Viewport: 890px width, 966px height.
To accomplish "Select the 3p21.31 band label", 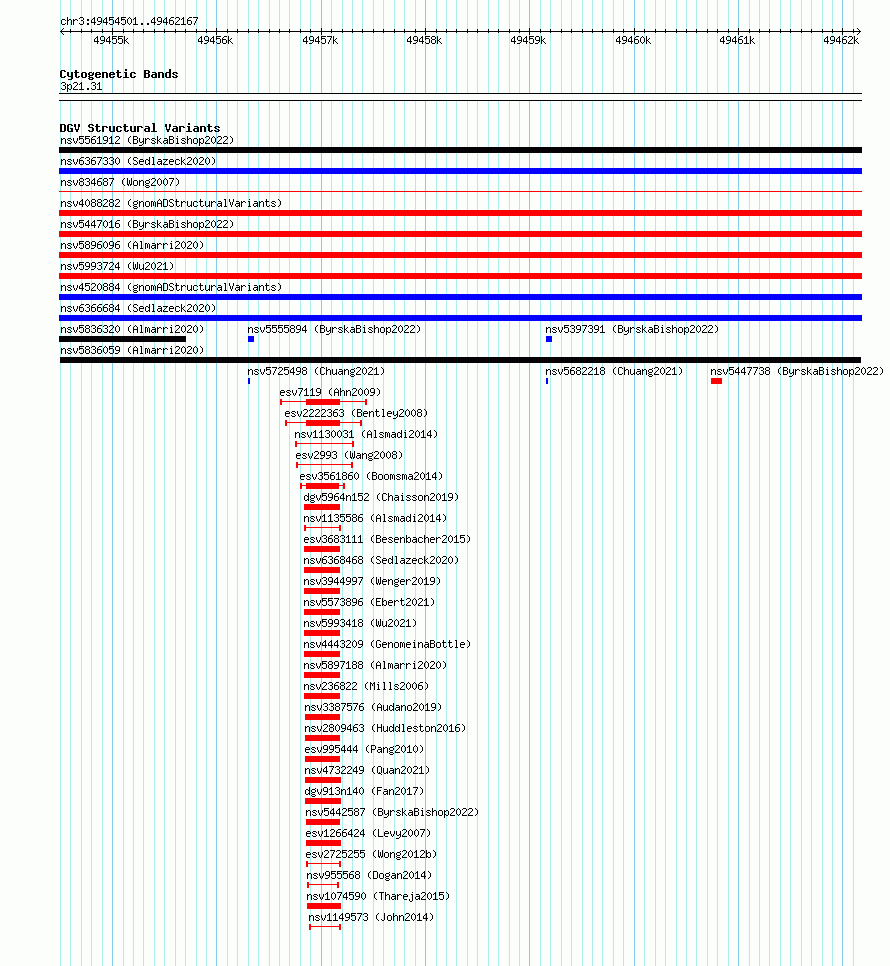I will (81, 86).
